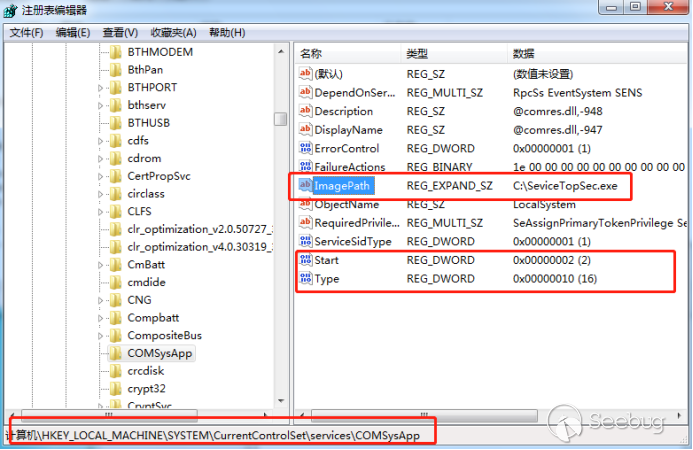Click the string icon beside DisplayName
Viewport: 693px width, 450px height.
pos(305,130)
